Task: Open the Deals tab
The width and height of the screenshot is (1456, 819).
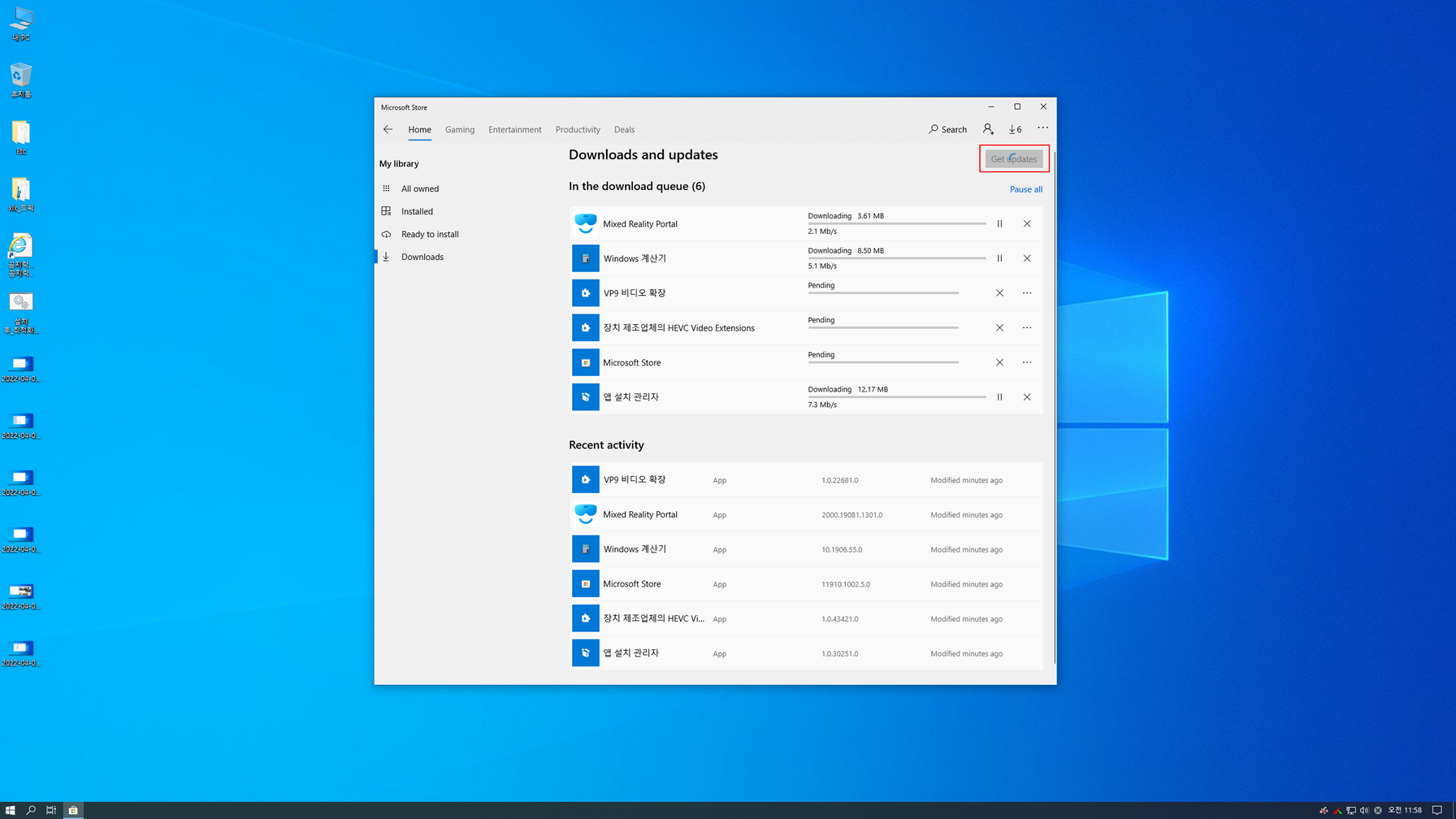Action: tap(624, 129)
